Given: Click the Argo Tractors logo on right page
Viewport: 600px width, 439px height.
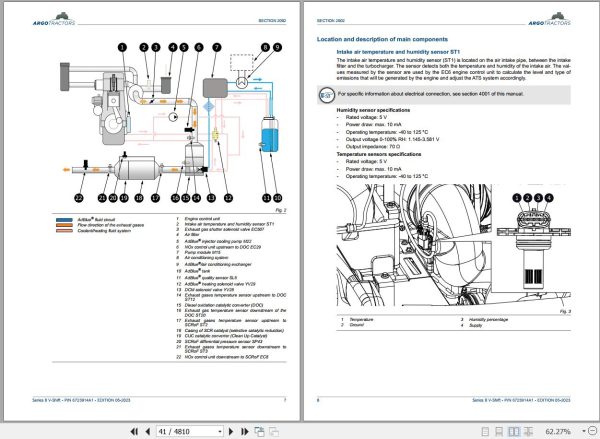Looking at the screenshot, I should [x=549, y=19].
